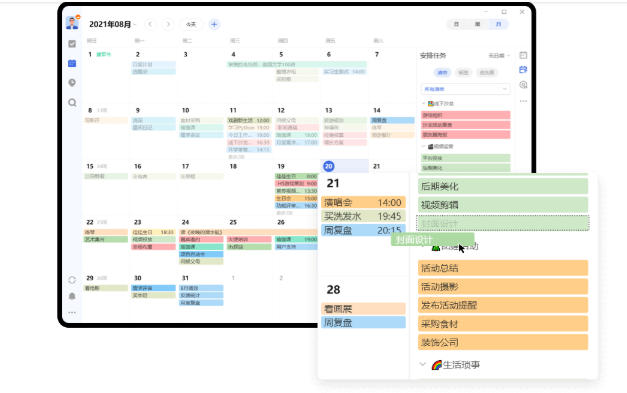
Task: Toggle the right panel layout icon
Action: point(523,55)
